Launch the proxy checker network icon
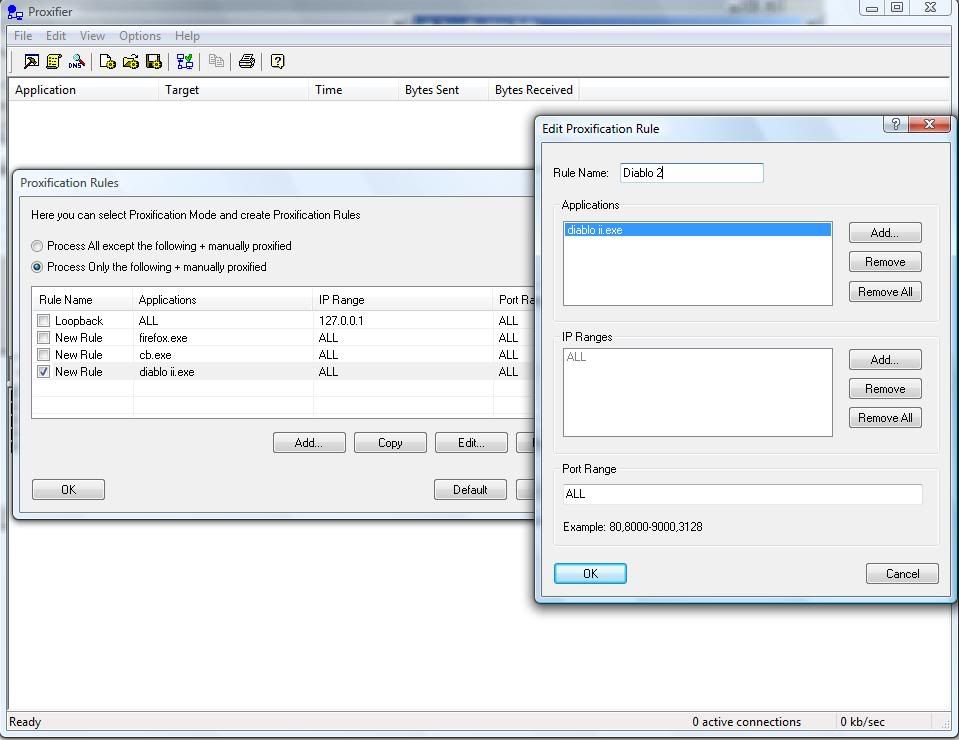This screenshot has height=740, width=959. [x=185, y=61]
